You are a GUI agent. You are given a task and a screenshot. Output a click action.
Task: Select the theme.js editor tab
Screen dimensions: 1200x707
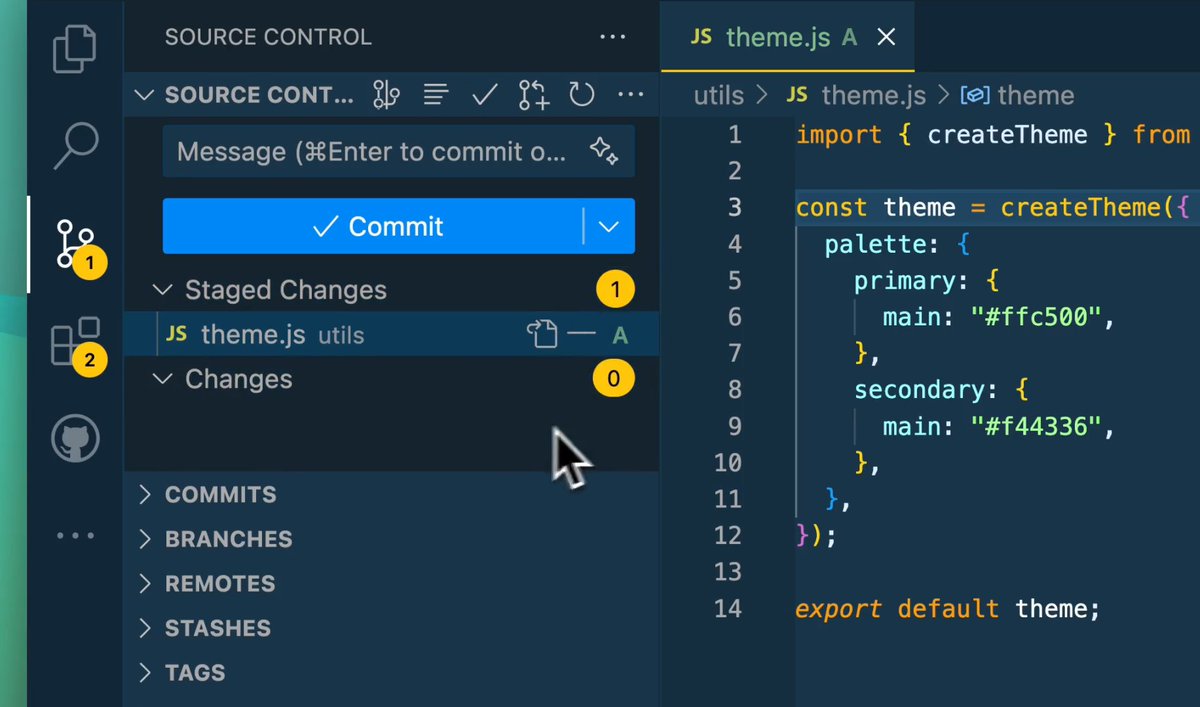tap(788, 37)
